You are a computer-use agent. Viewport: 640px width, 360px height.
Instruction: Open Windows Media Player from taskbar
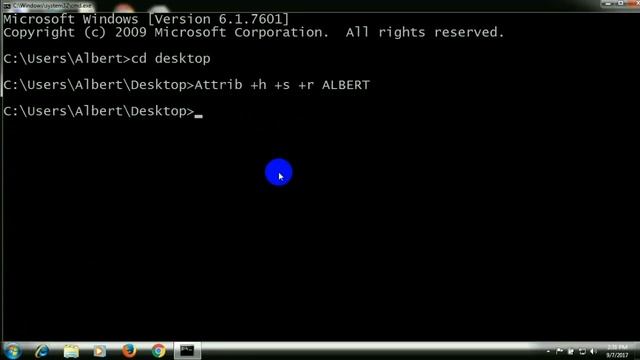(x=100, y=351)
